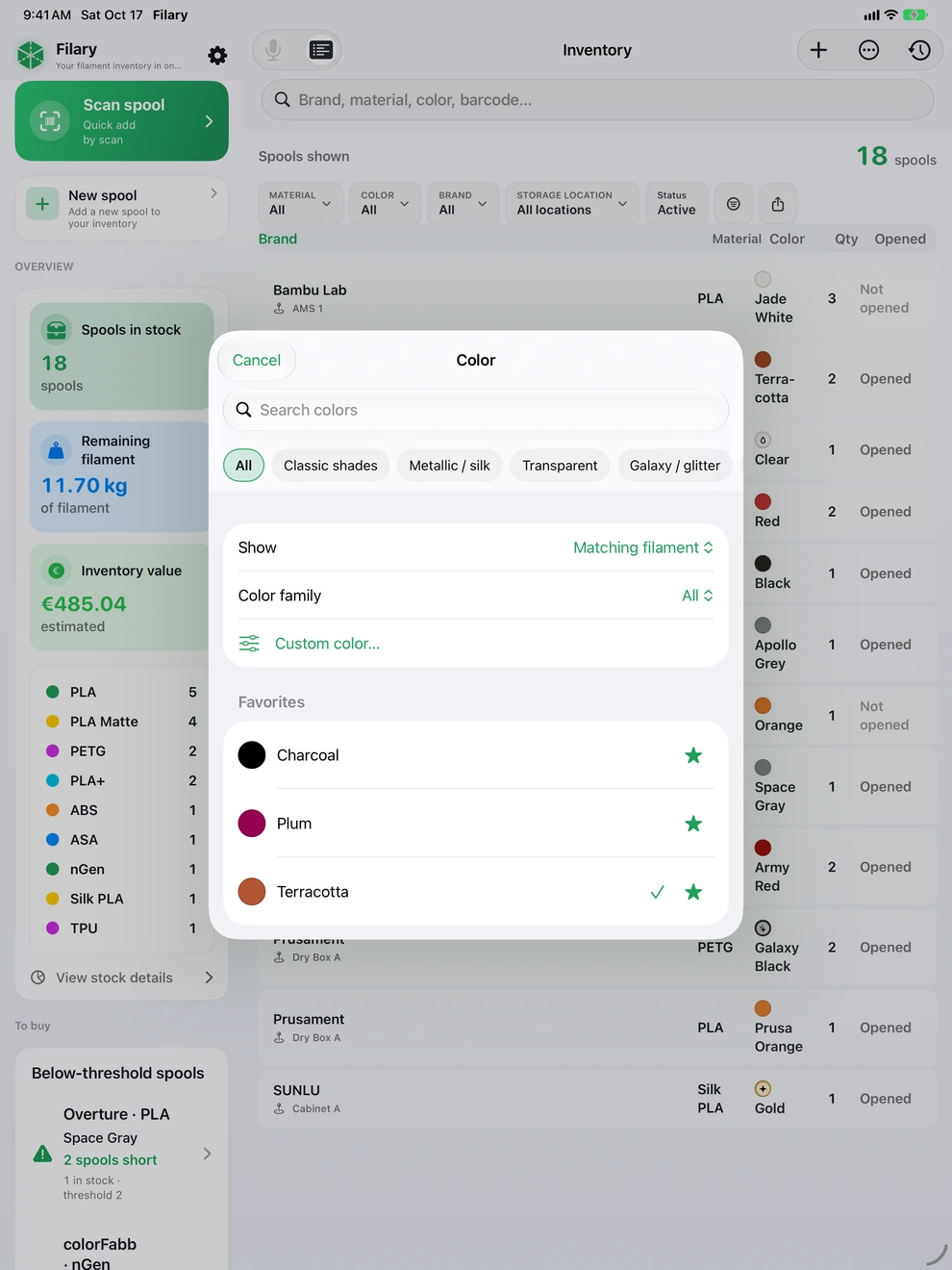
Task: Expand the Material filter dropdown
Action: pyautogui.click(x=301, y=204)
